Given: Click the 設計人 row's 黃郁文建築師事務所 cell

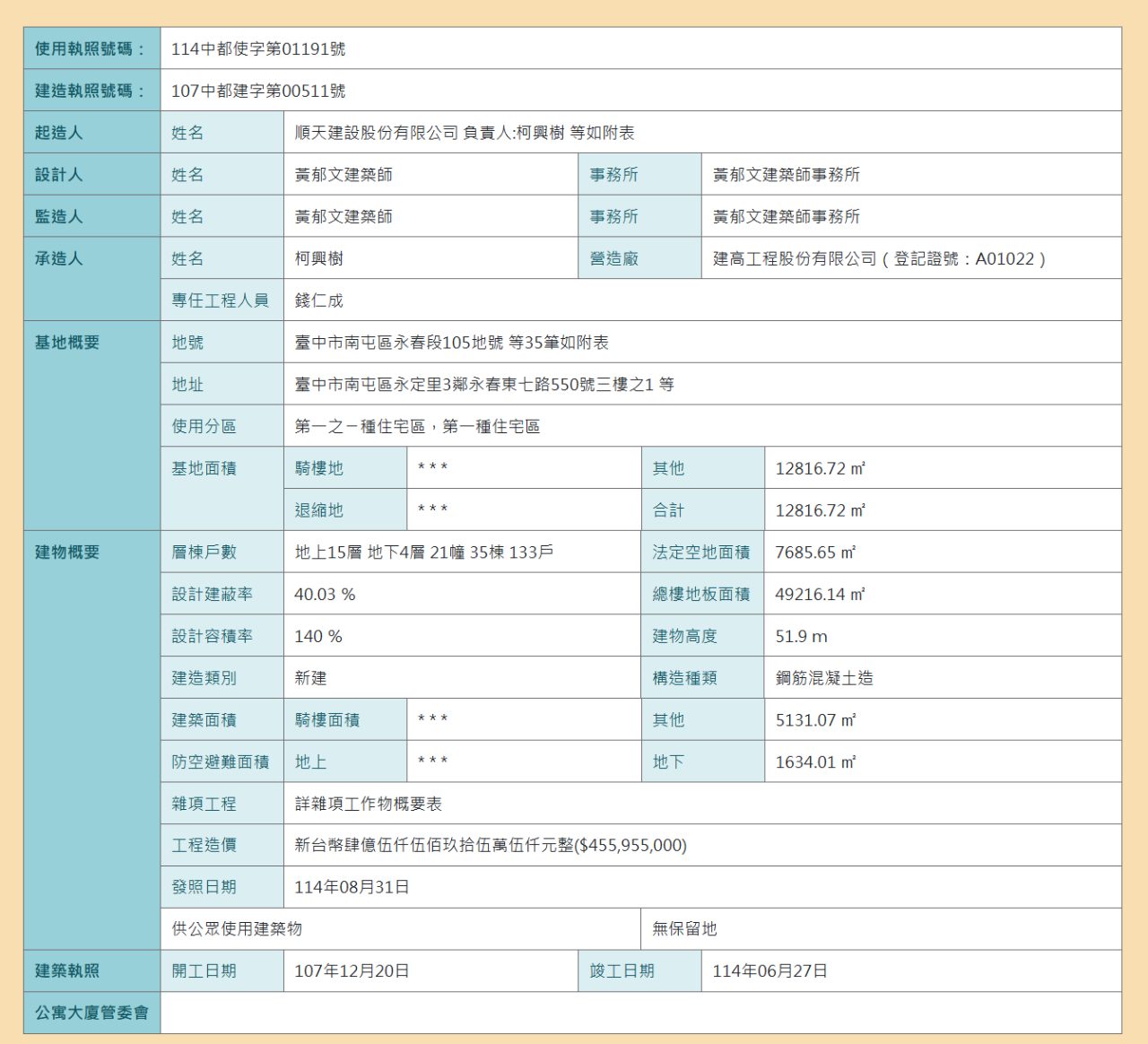Looking at the screenshot, I should pyautogui.click(x=786, y=175).
